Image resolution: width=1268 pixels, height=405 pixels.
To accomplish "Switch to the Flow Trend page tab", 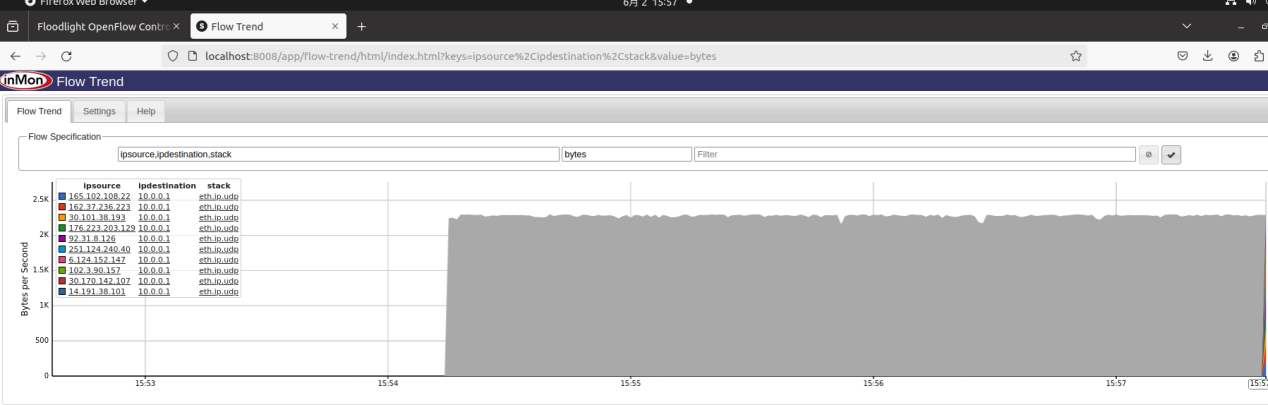I will point(39,111).
